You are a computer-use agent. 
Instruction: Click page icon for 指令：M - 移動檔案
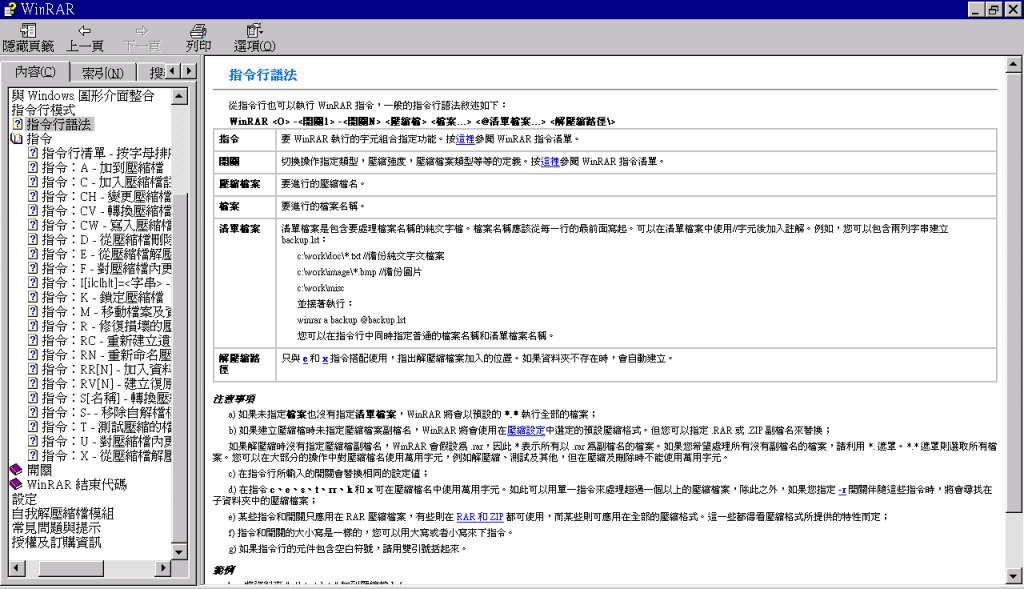click(x=33, y=311)
